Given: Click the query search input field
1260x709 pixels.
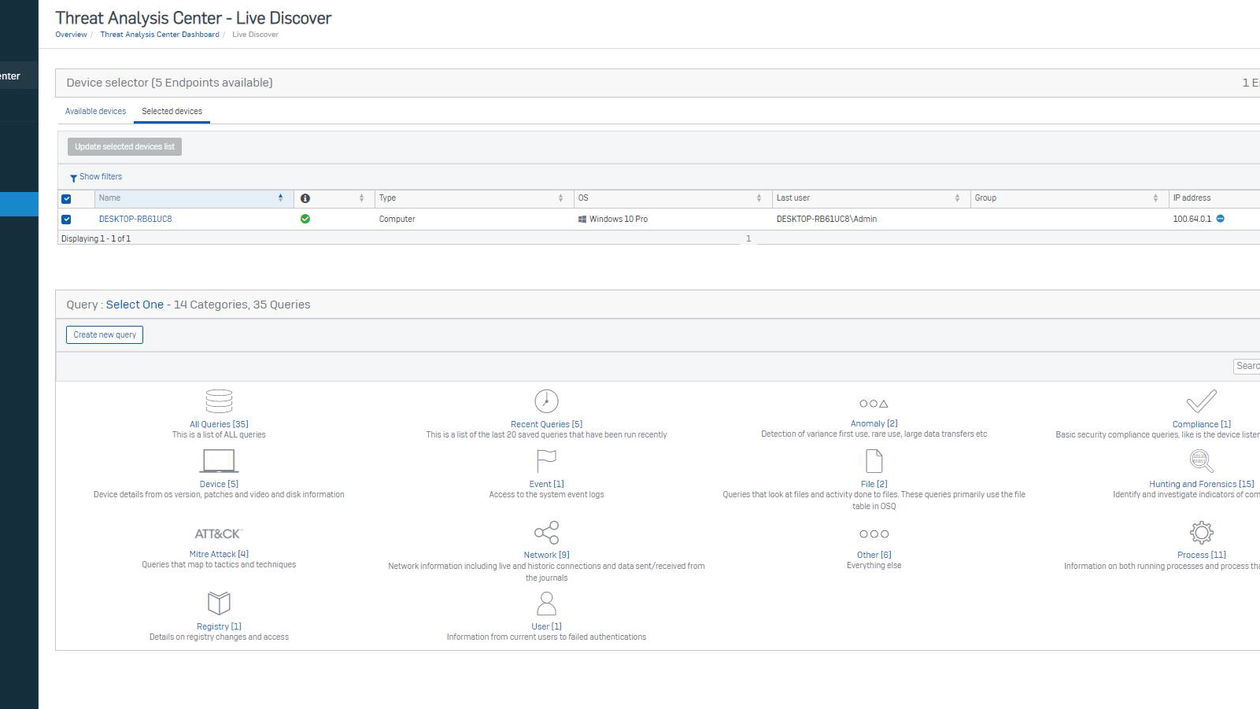Looking at the screenshot, I should pyautogui.click(x=1246, y=365).
